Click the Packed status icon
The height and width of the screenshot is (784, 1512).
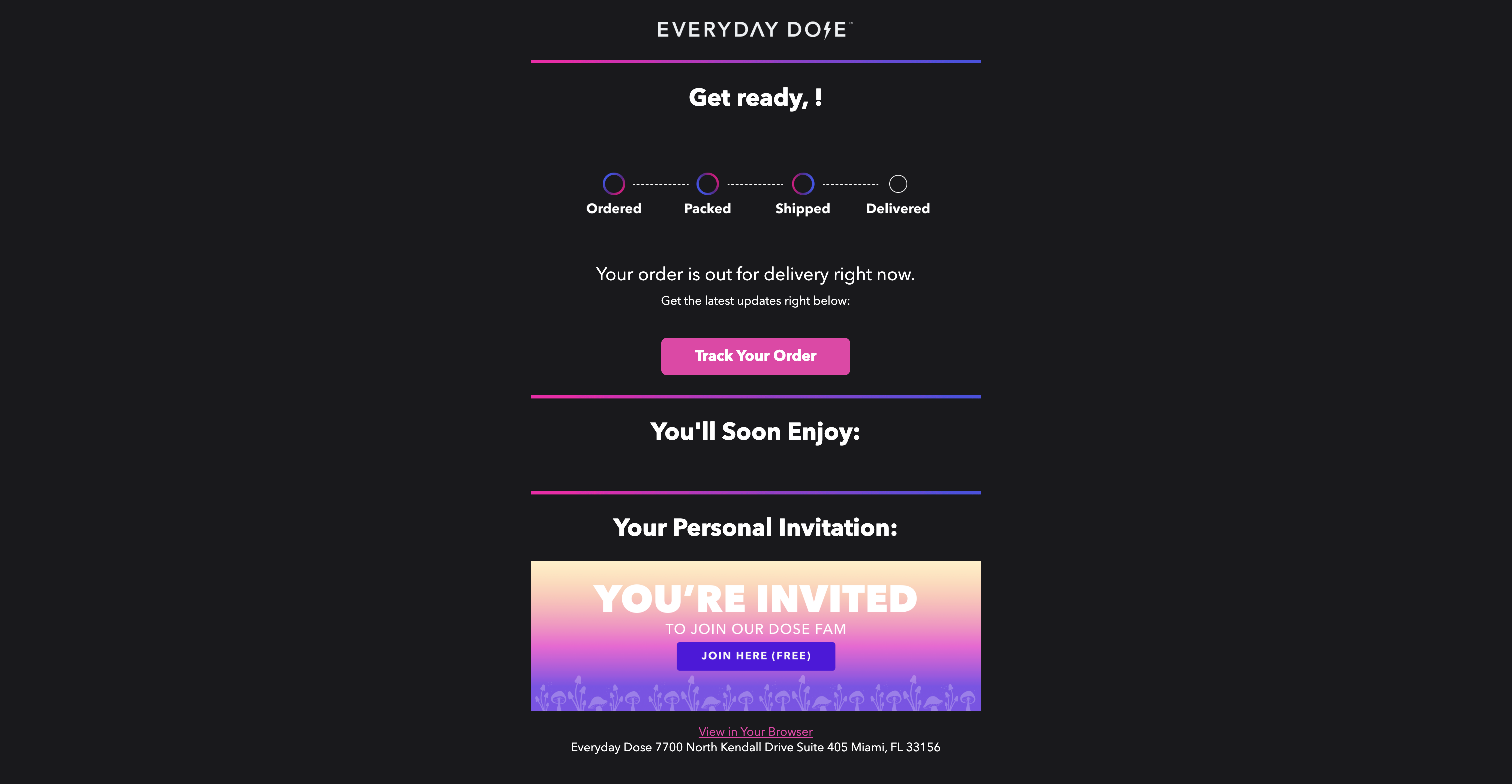point(708,184)
